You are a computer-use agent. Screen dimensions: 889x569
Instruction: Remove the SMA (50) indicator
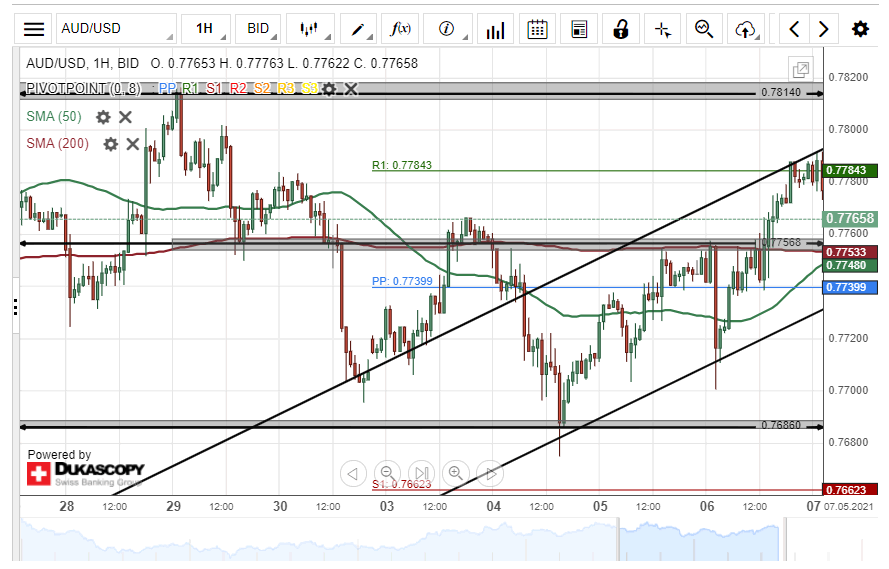point(125,117)
